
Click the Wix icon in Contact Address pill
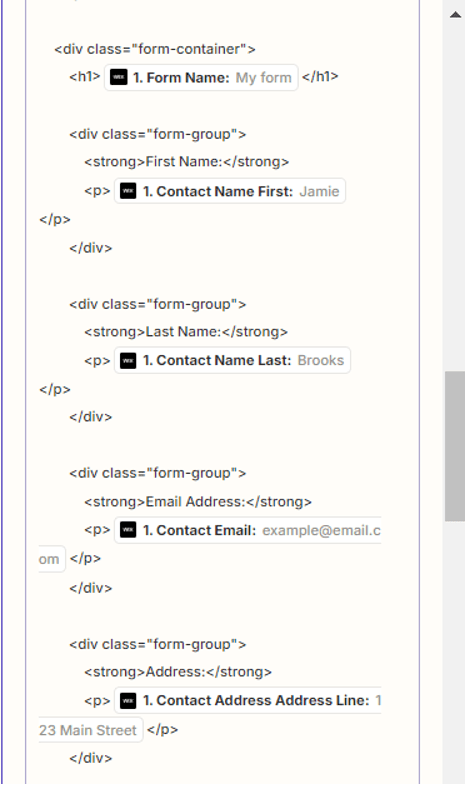128,700
